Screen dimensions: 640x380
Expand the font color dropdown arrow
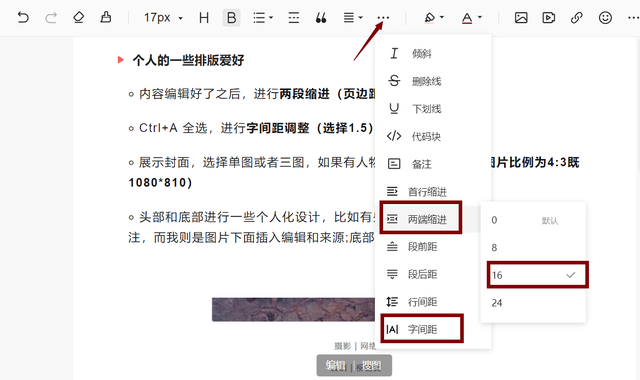(480, 18)
